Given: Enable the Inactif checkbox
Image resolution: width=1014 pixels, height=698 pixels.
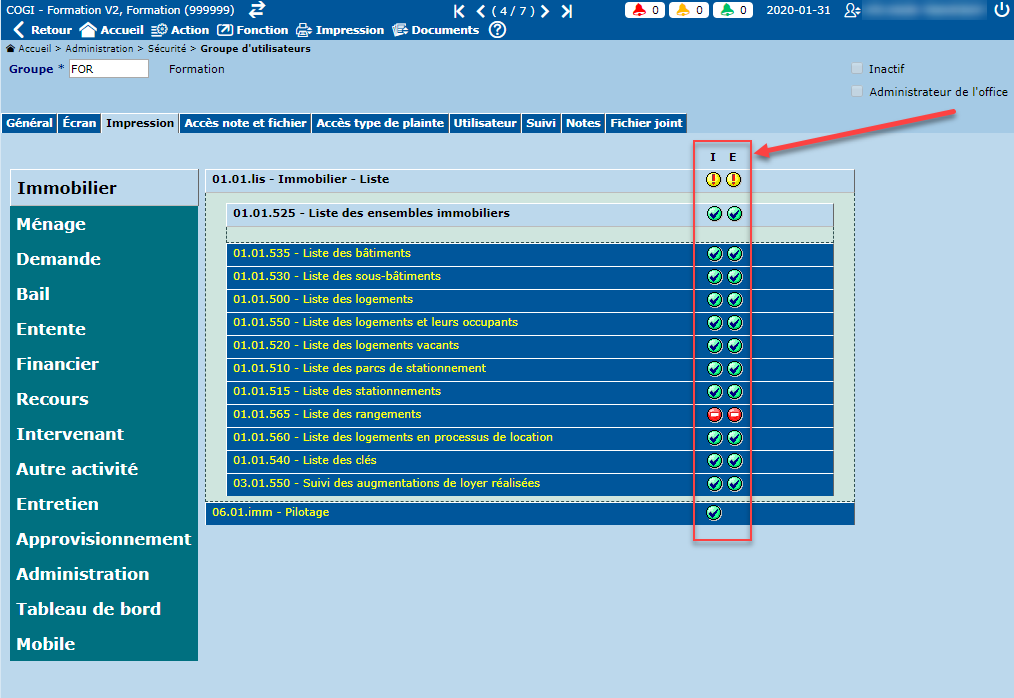Looking at the screenshot, I should click(x=856, y=69).
